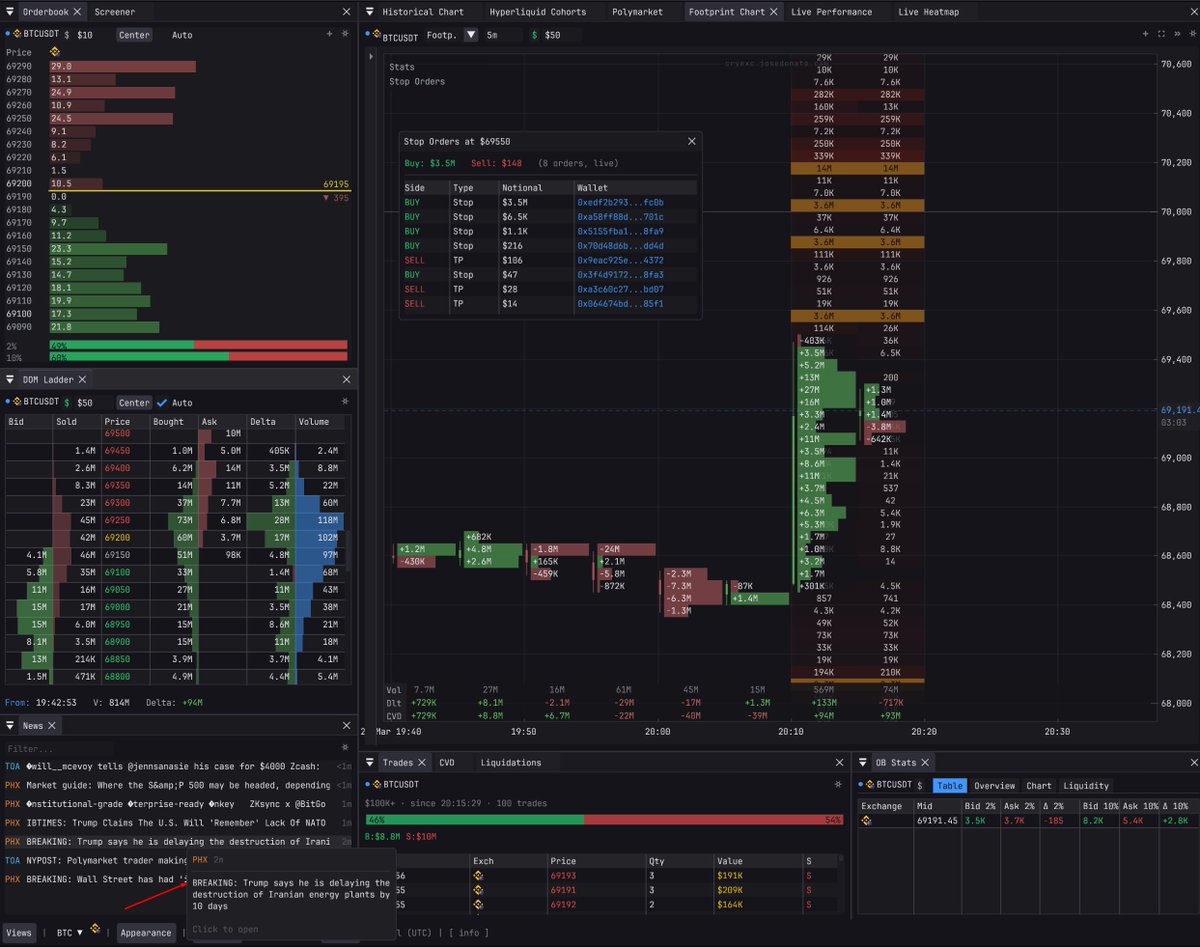
Task: Toggle Center in DOM Ladder toolbar
Action: coord(134,403)
